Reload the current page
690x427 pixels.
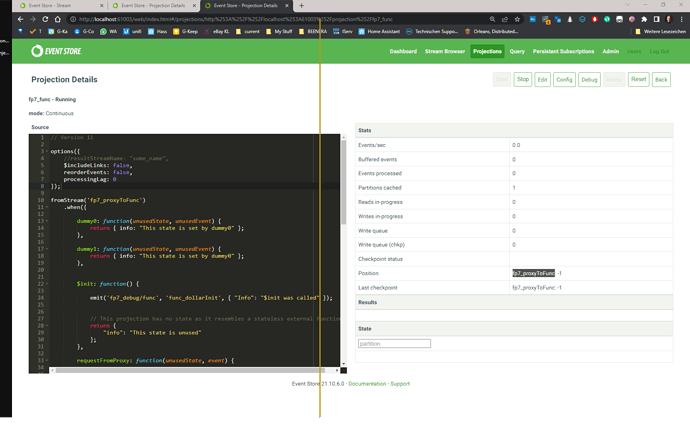[x=45, y=19]
